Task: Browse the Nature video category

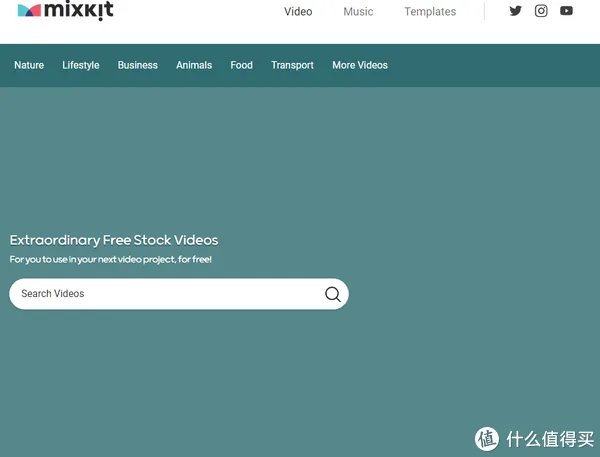Action: coord(29,65)
